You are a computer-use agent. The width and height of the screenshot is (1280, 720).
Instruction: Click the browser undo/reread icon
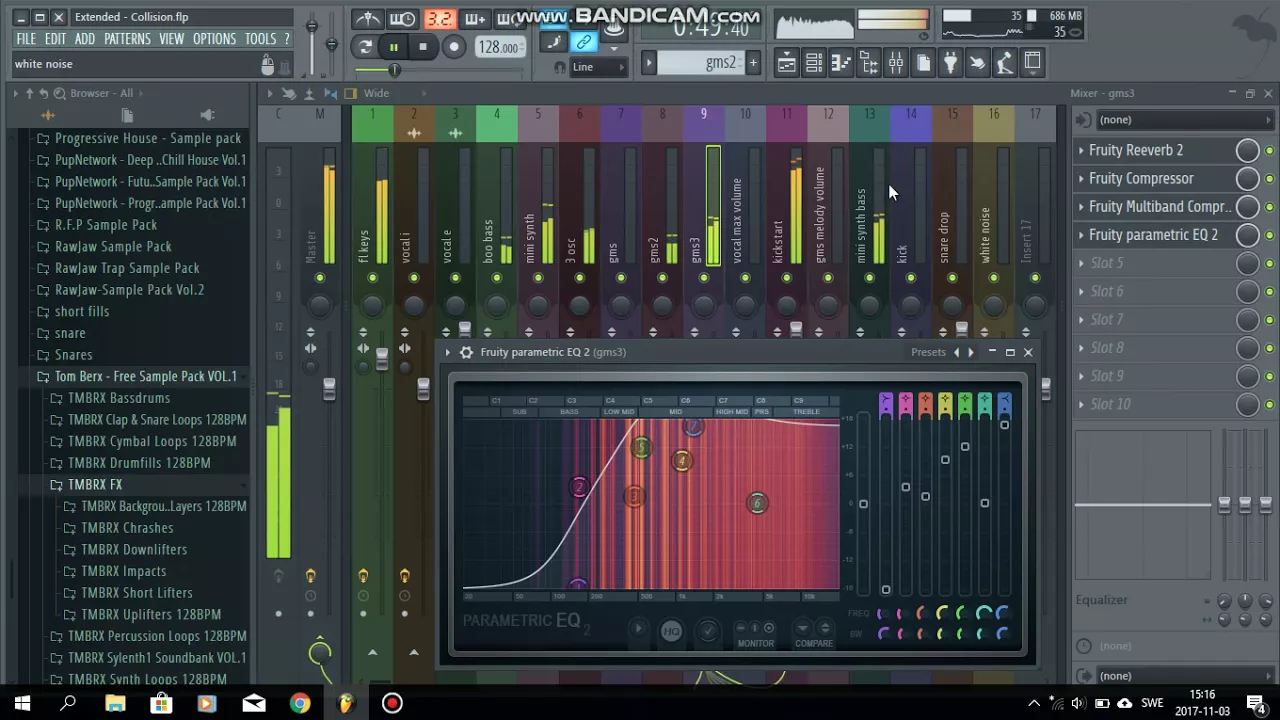(x=44, y=93)
